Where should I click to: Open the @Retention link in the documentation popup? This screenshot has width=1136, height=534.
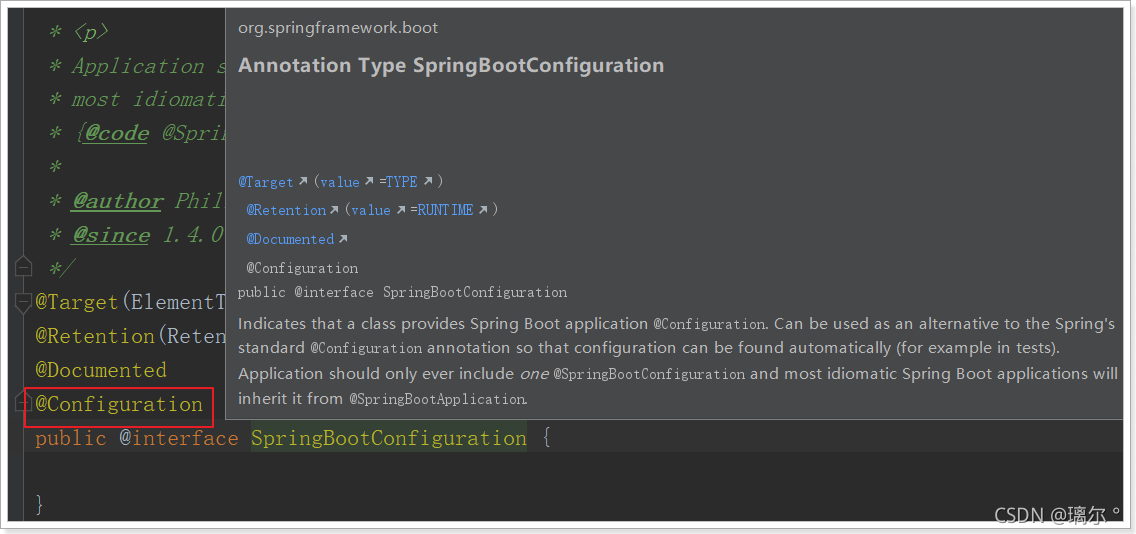click(286, 210)
